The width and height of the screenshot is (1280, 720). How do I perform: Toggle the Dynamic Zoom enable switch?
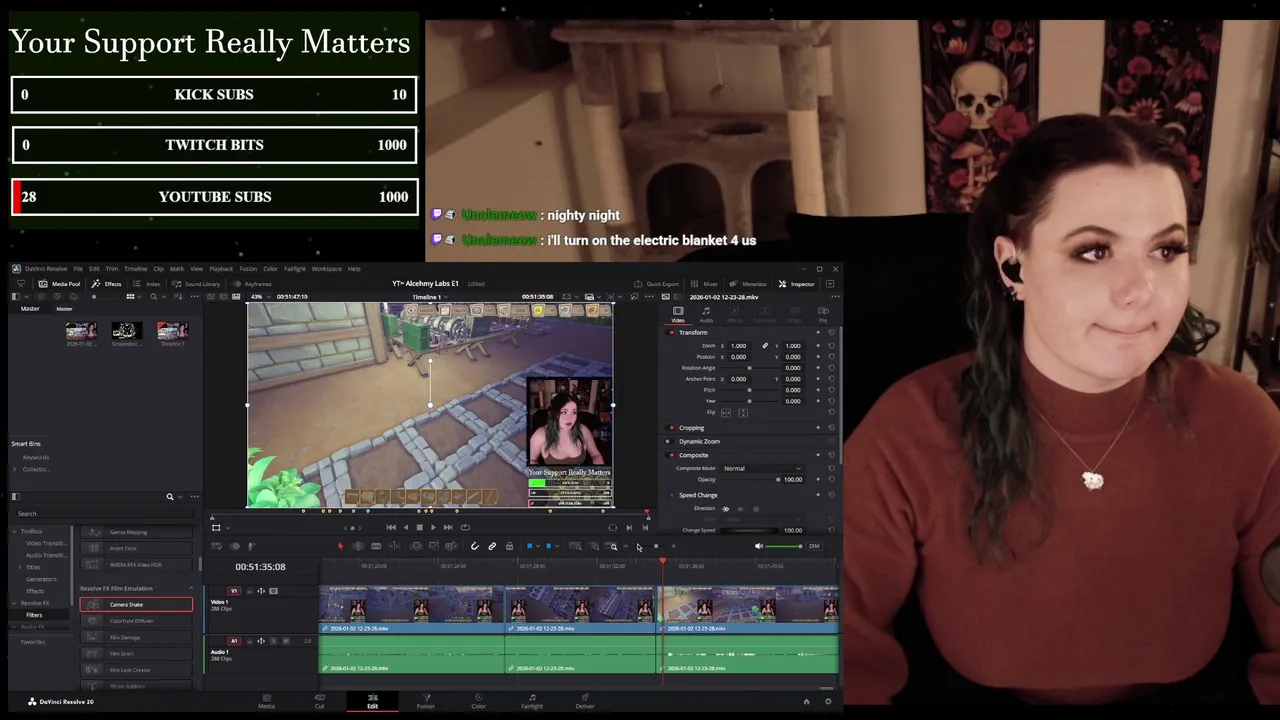668,441
